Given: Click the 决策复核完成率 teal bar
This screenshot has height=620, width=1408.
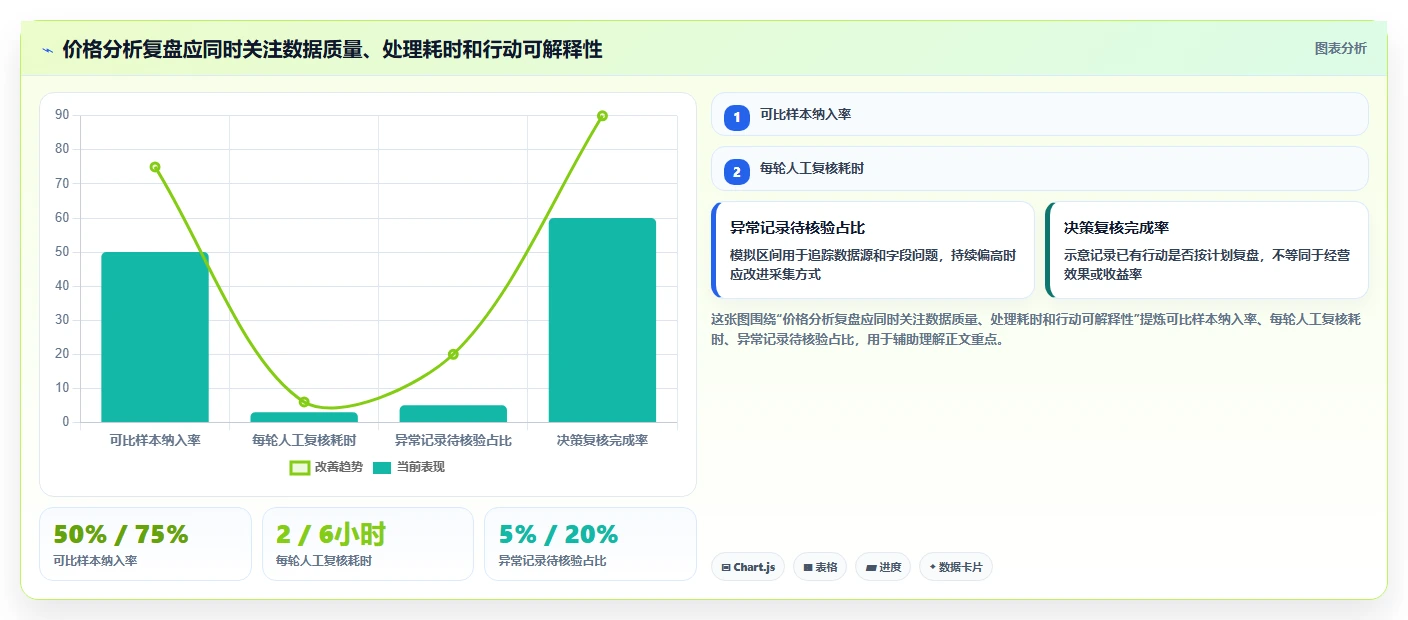Looking at the screenshot, I should click(x=602, y=320).
